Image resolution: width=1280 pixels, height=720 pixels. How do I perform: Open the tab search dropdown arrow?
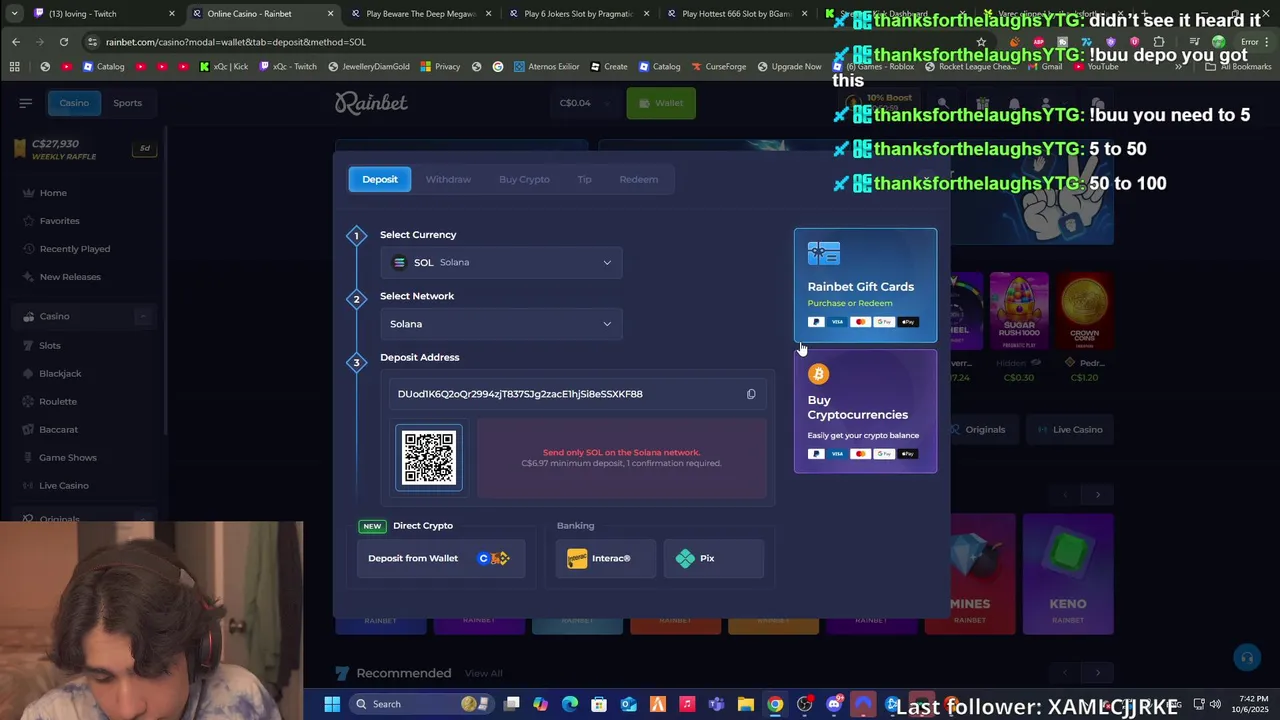[x=14, y=14]
